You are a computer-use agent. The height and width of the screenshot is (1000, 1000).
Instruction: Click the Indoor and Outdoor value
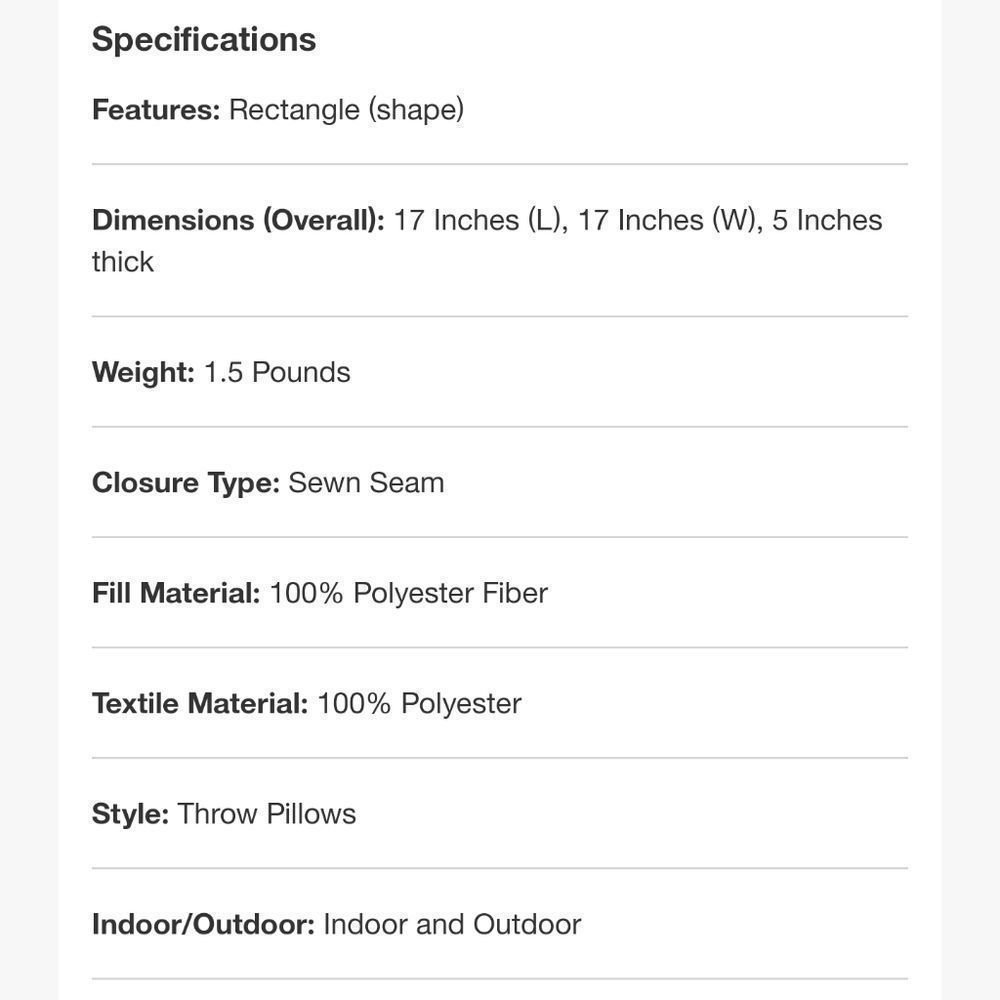pos(452,925)
